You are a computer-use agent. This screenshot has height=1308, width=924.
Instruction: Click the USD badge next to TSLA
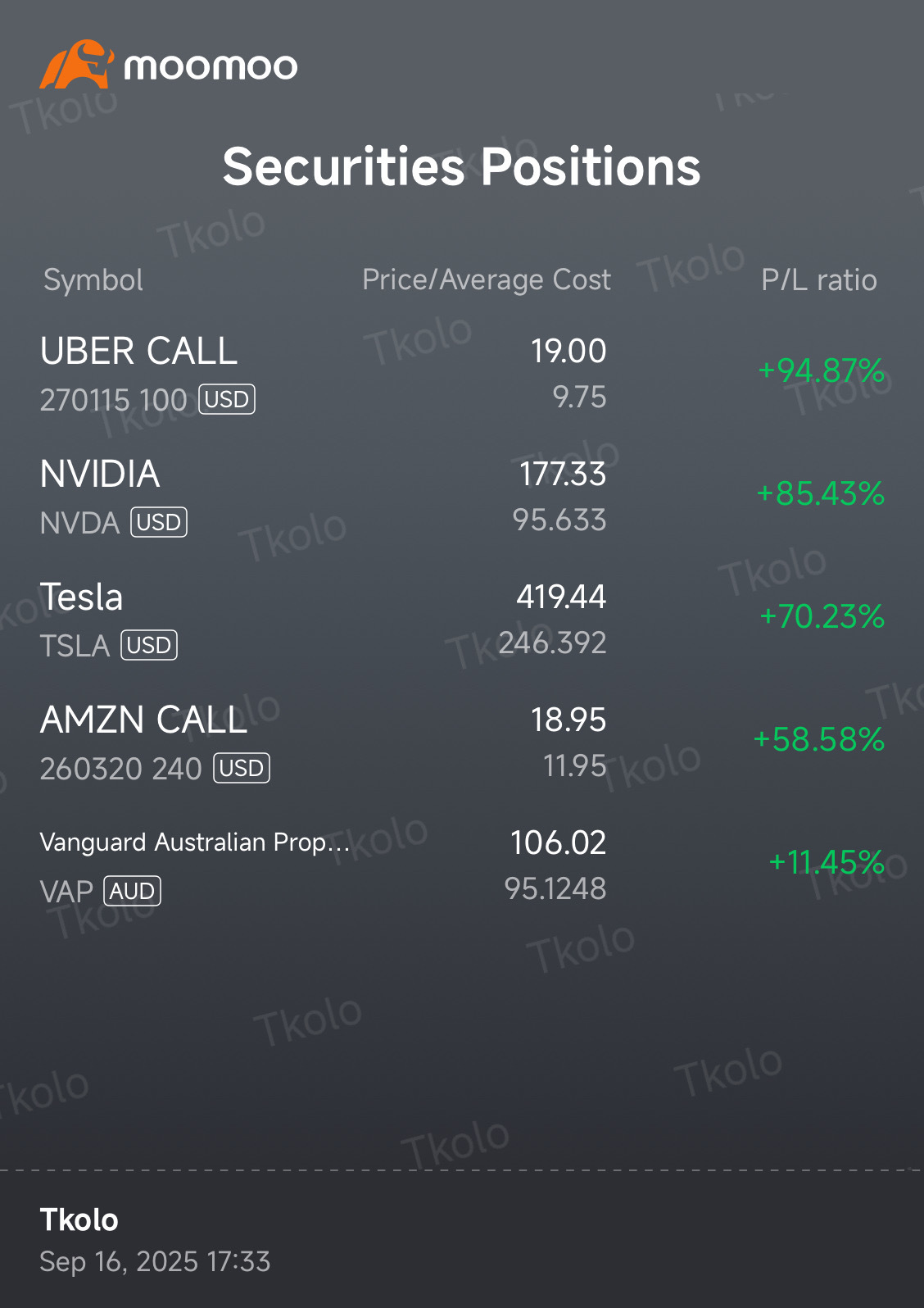(149, 646)
